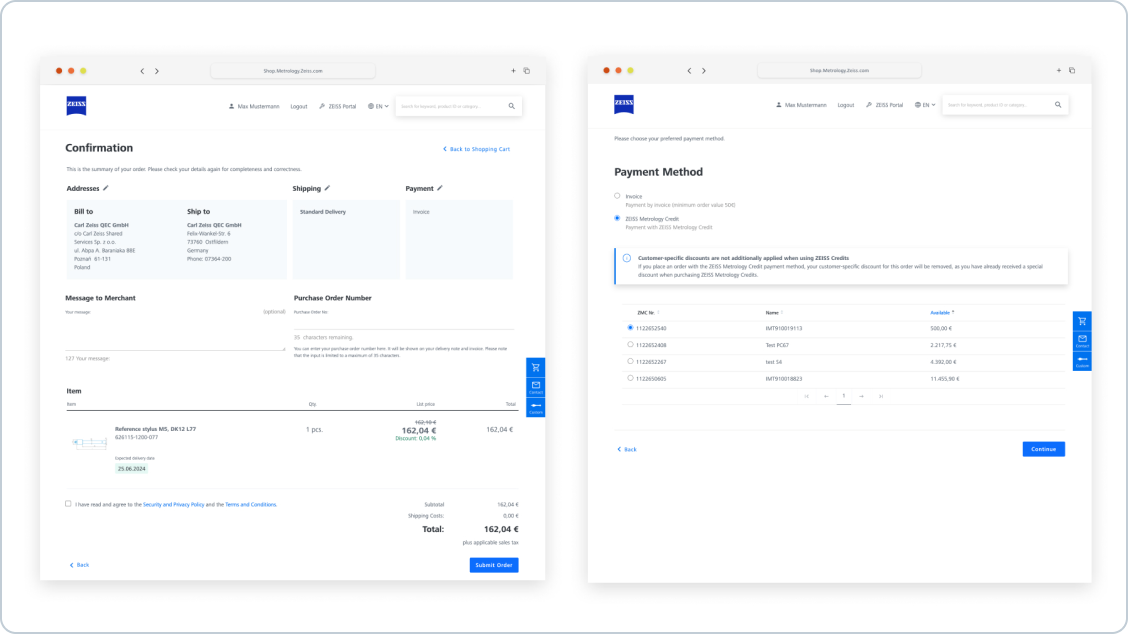Open the EN language dropdown on the Confirmation page
Image resolution: width=1128 pixels, height=634 pixels.
(378, 106)
